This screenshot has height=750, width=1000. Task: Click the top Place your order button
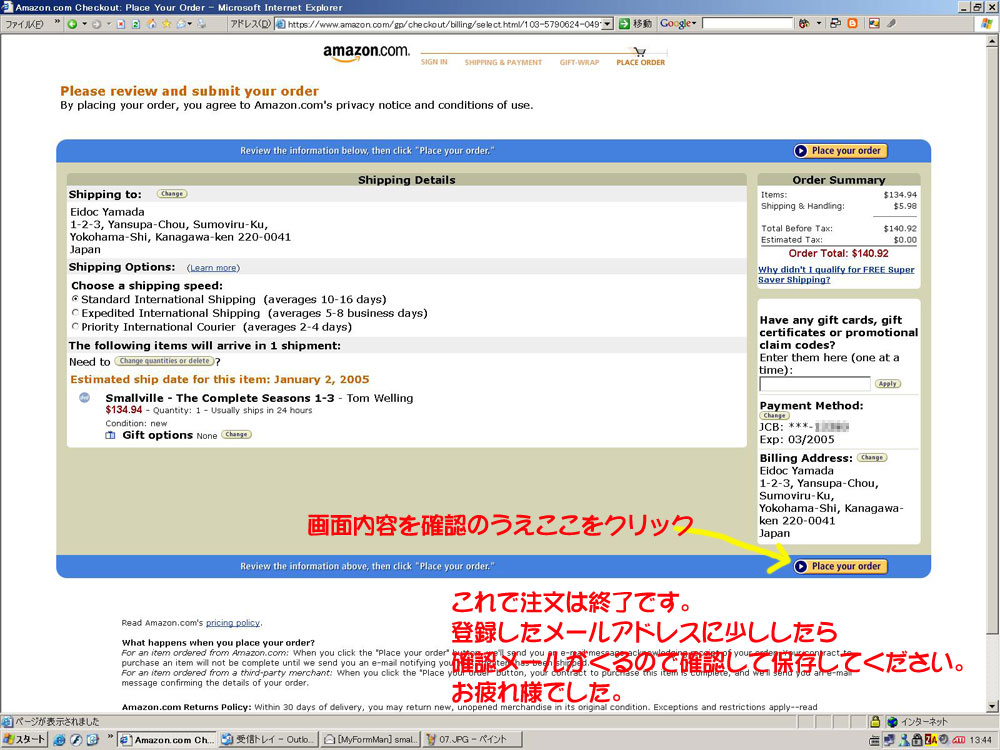(x=840, y=151)
